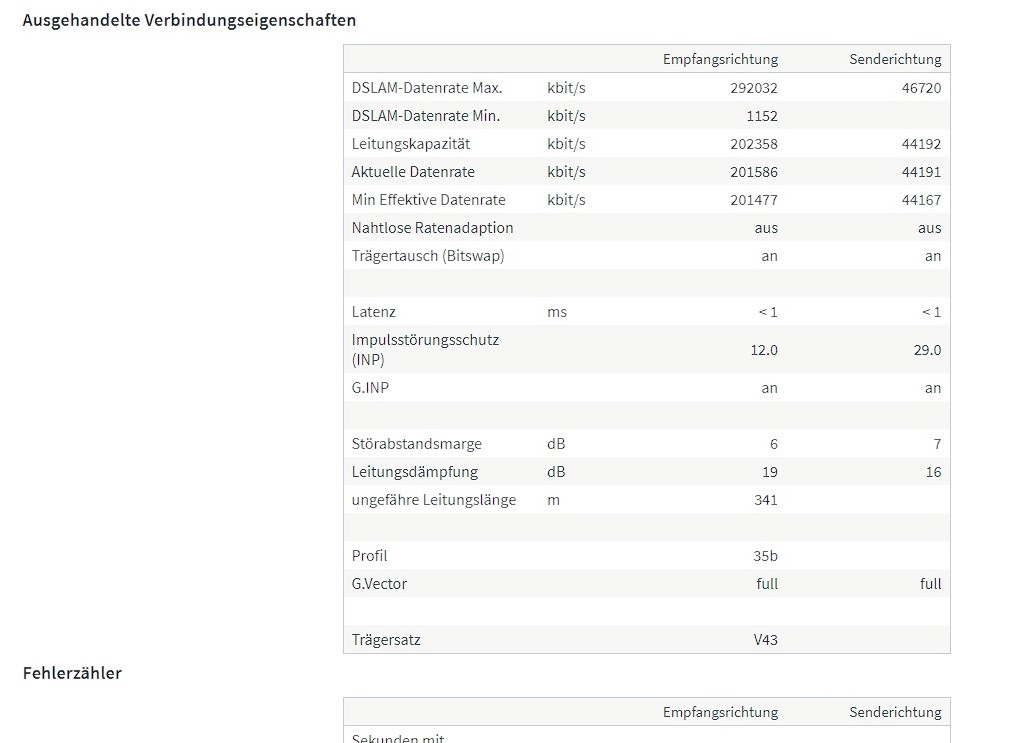
Task: Select the profile value 35b
Action: click(x=765, y=556)
